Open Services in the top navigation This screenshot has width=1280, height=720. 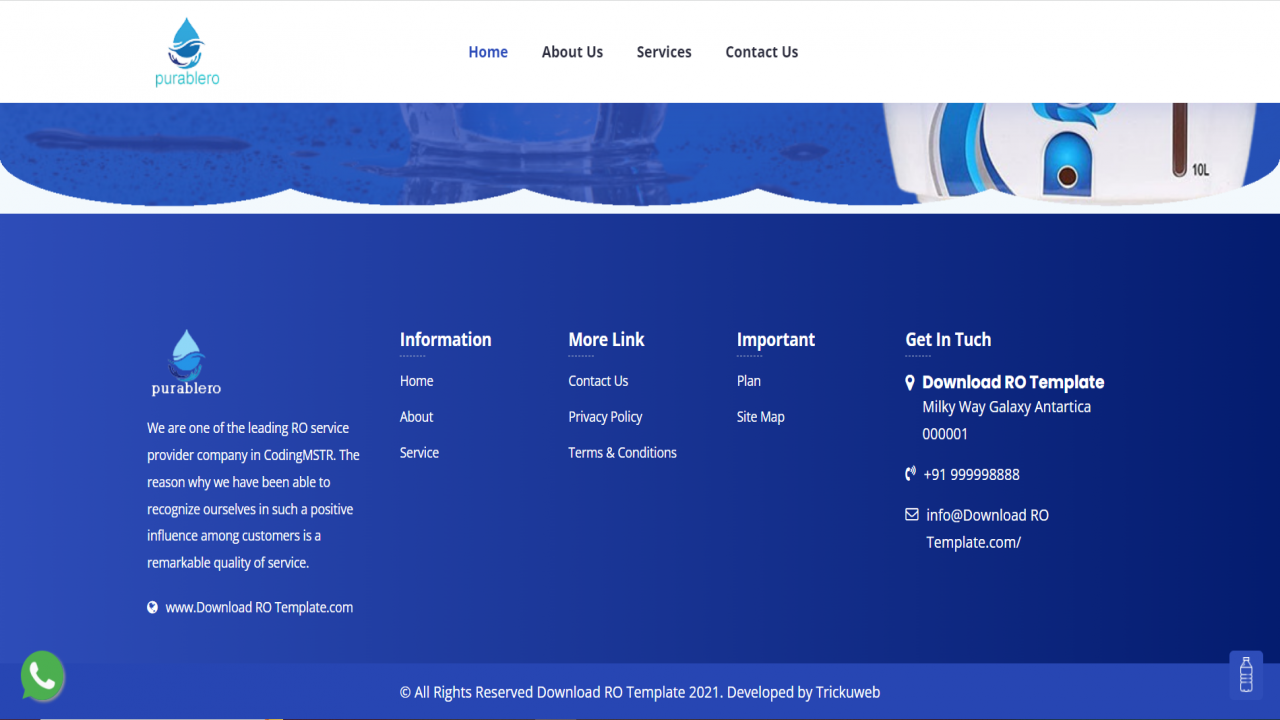pos(664,52)
